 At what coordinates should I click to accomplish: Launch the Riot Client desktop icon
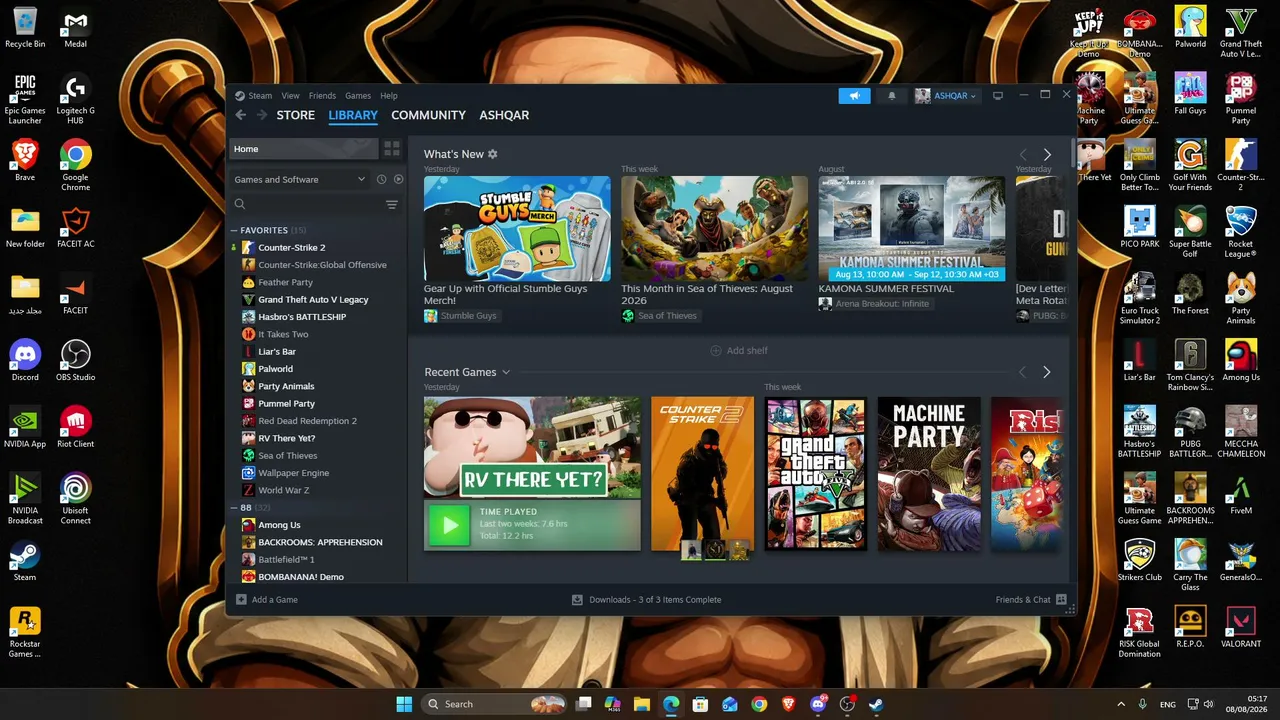point(76,427)
